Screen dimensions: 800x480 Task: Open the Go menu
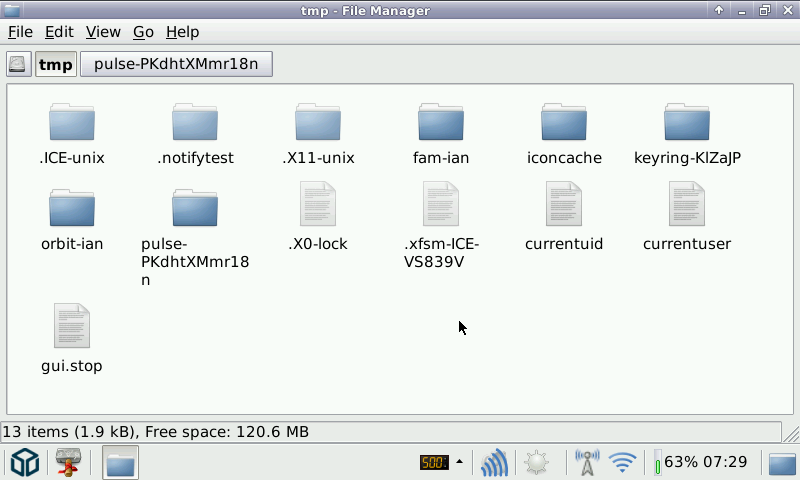coord(143,32)
